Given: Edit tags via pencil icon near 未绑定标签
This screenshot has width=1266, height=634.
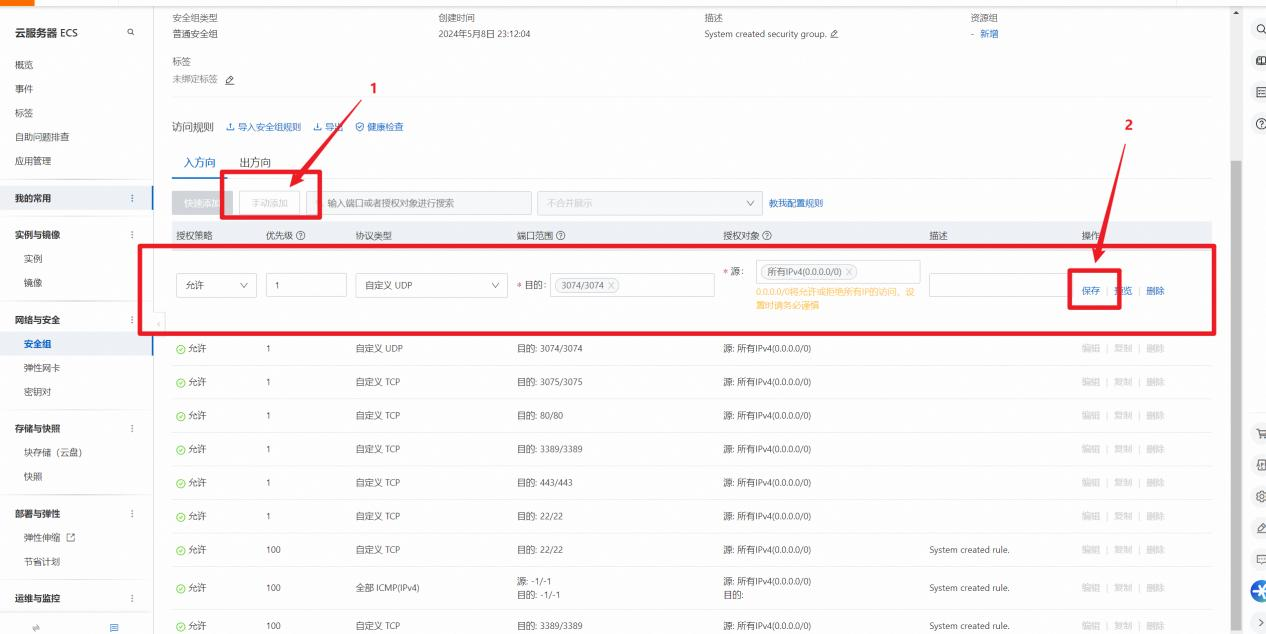Looking at the screenshot, I should 229,79.
